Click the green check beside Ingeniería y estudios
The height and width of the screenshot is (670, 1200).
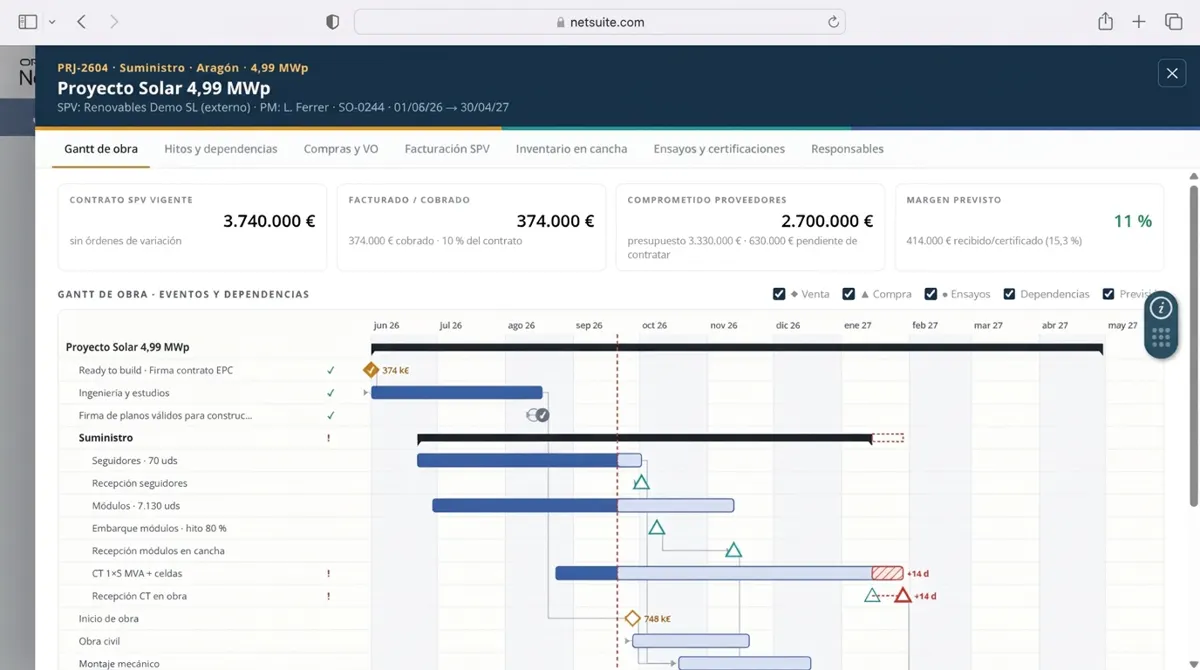(330, 393)
